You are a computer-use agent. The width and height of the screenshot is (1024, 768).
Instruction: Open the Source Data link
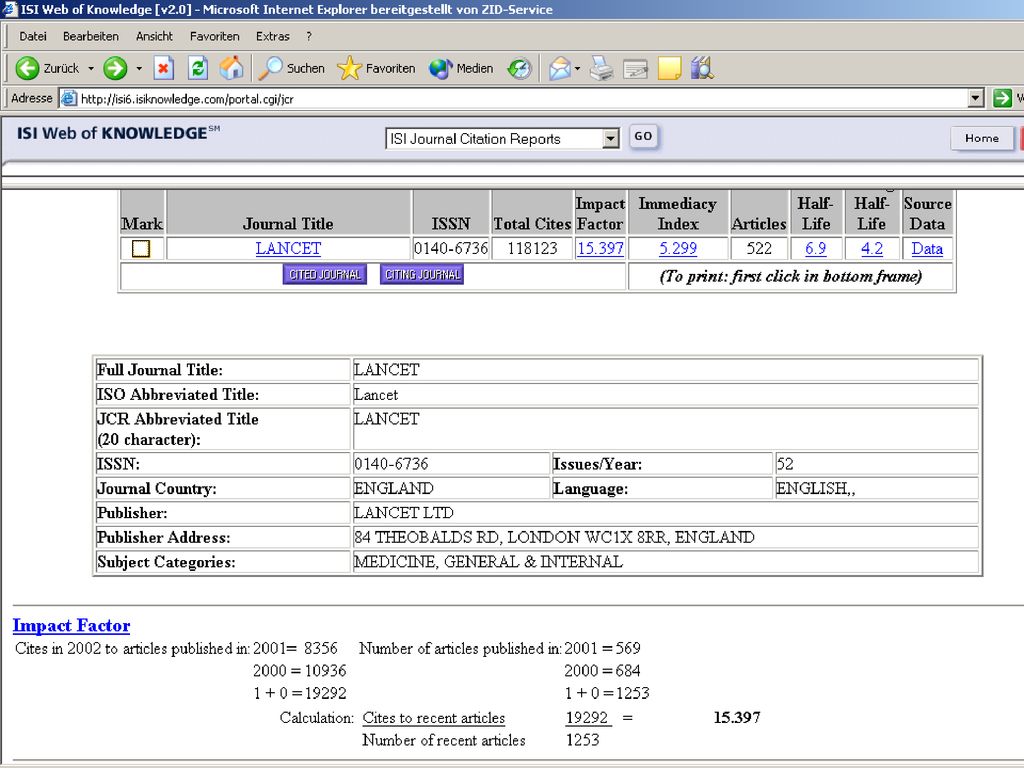point(927,249)
